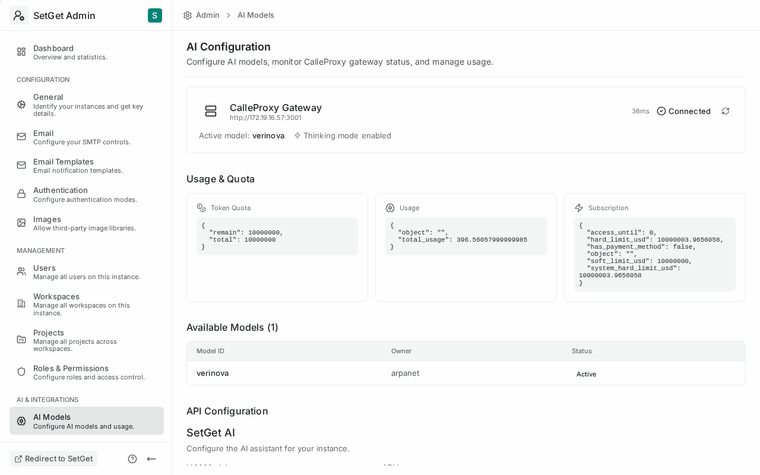Click the Email envelope icon
This screenshot has width=760, height=475.
(x=21, y=137)
